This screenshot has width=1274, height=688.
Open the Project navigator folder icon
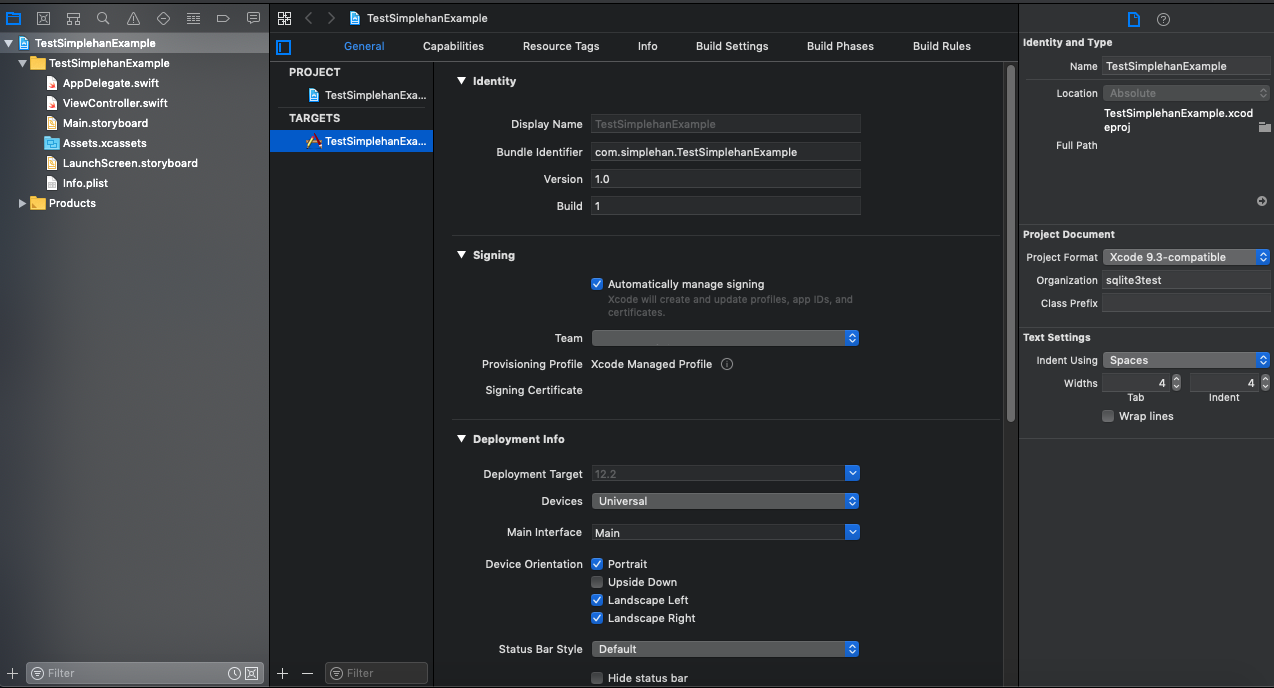[13, 18]
